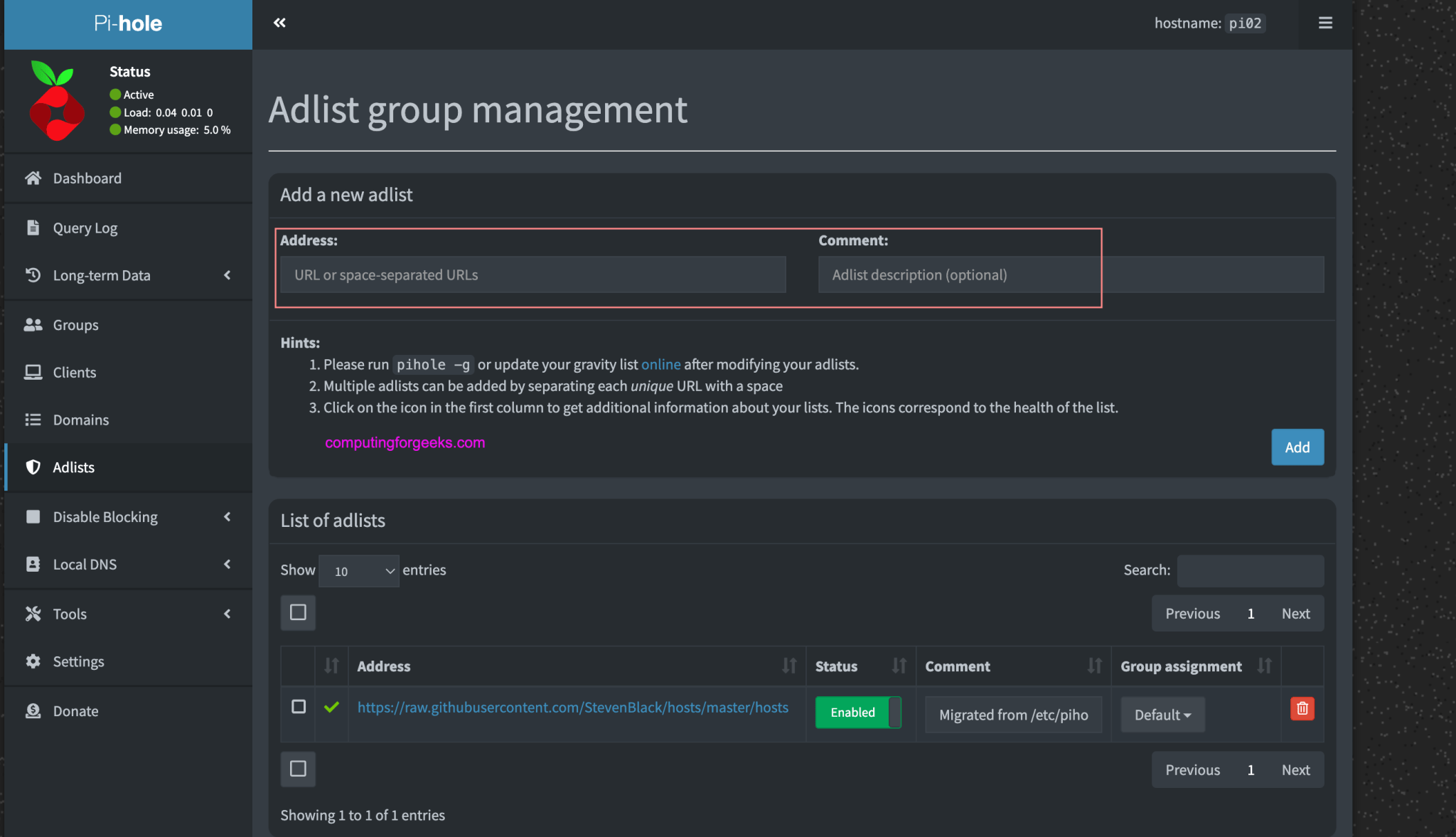Click the Pi-hole raspberry logo
Screen dimensions: 1456x837
(x=55, y=101)
